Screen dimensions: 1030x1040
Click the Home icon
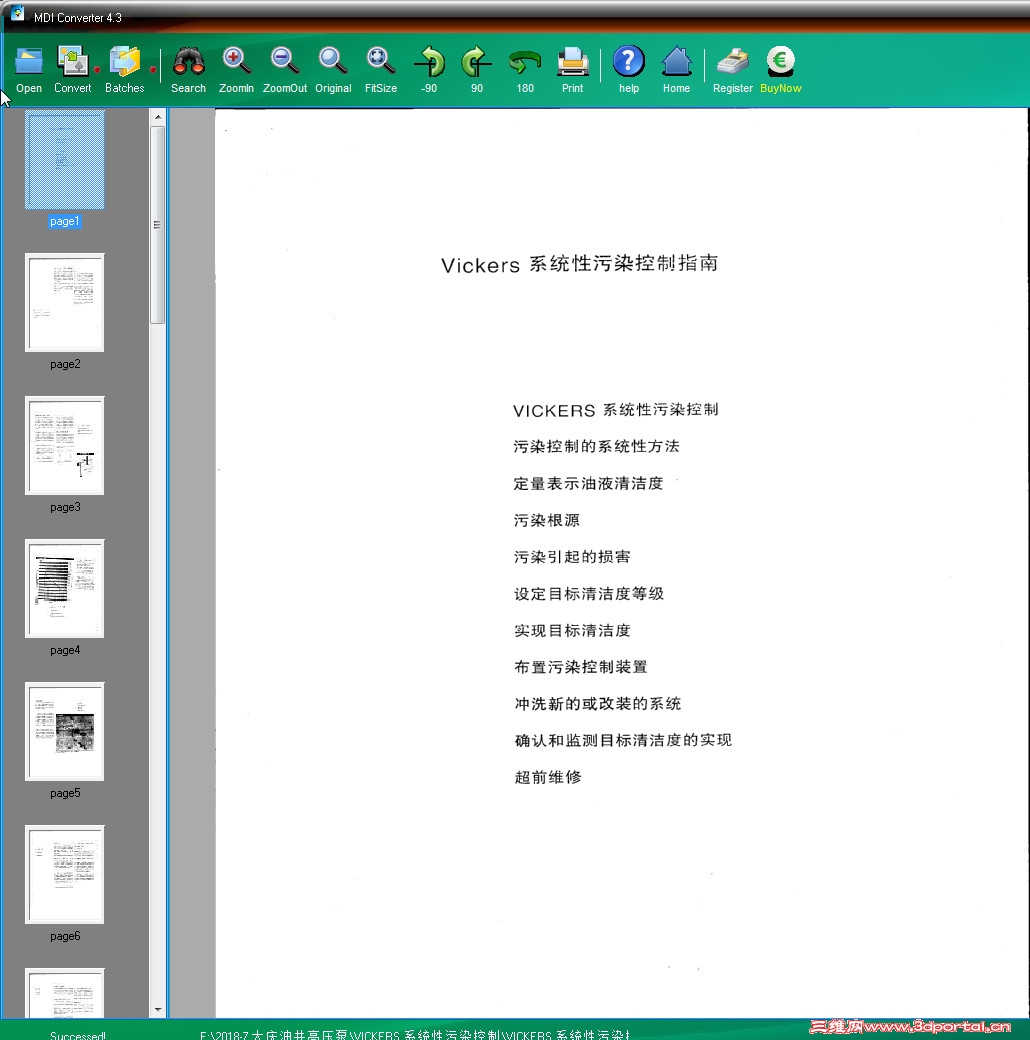point(676,61)
